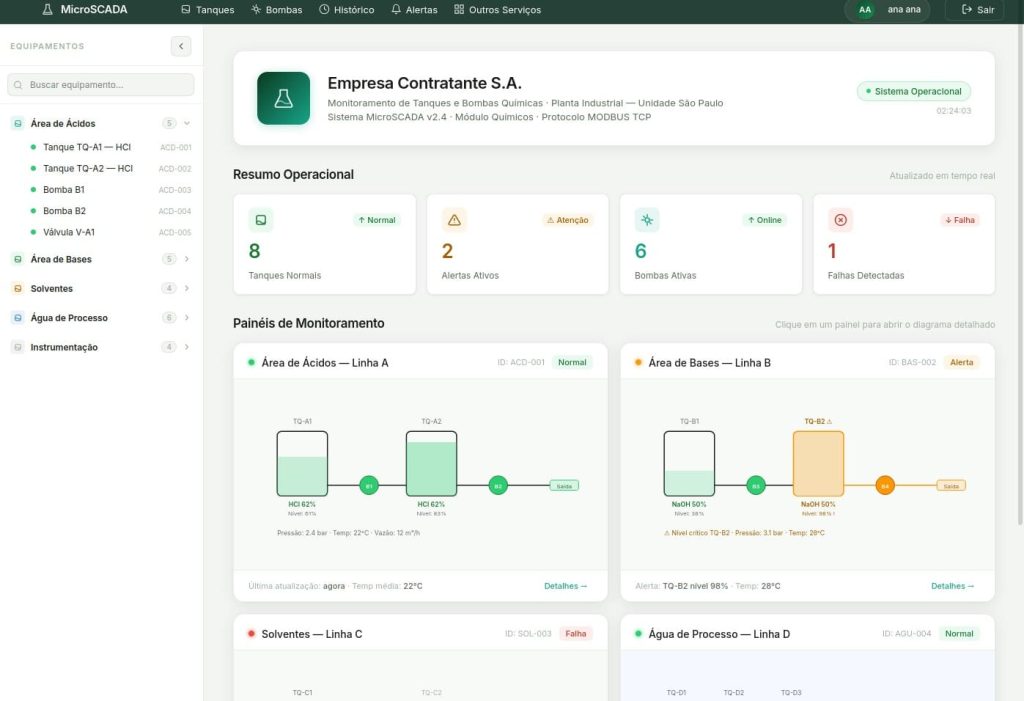Screen dimensions: 1024x701
Task: Click the Online badge on Bombas card
Action: pos(765,220)
